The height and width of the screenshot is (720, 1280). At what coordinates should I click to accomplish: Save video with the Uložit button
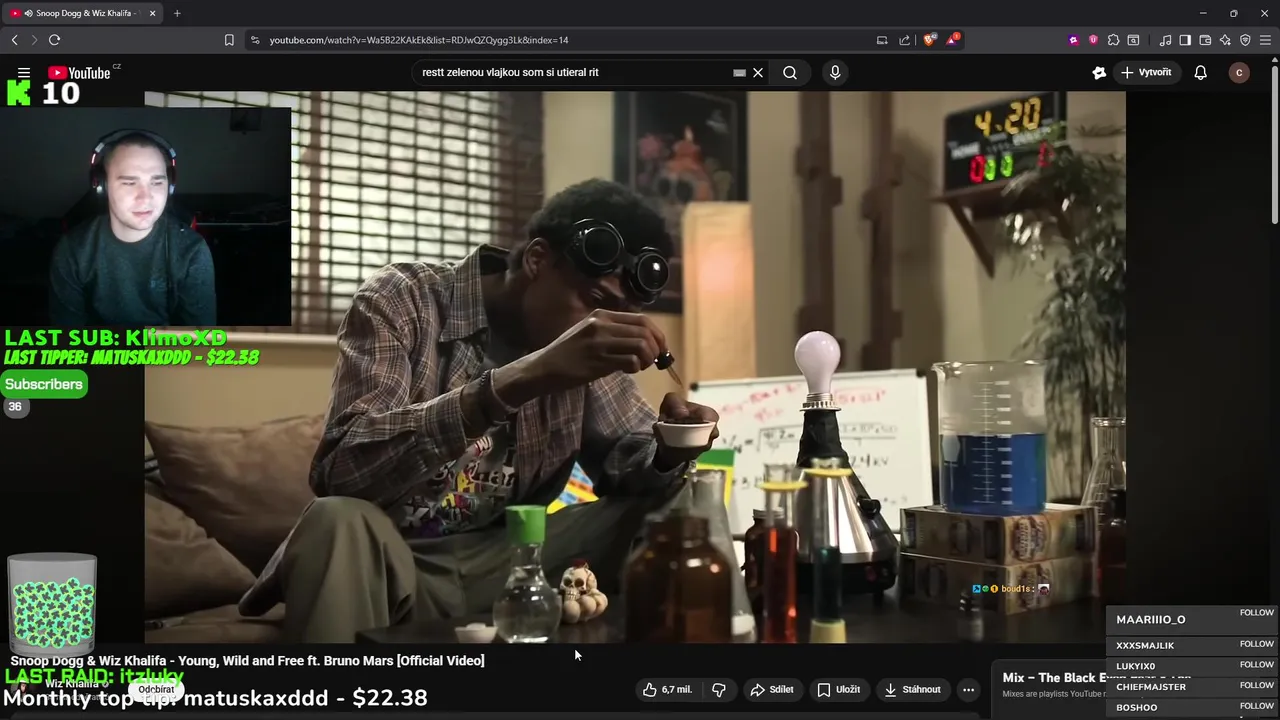(838, 689)
